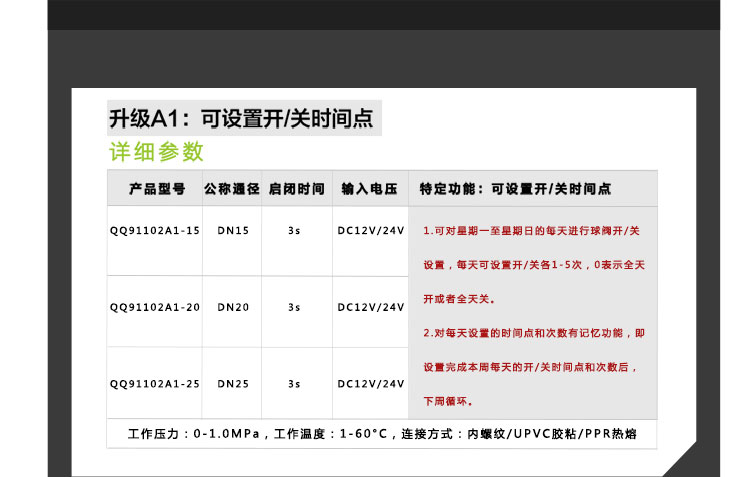Viewport: 750px width, 477px height.
Task: Click the DN15 diameter cell
Action: pyautogui.click(x=233, y=231)
